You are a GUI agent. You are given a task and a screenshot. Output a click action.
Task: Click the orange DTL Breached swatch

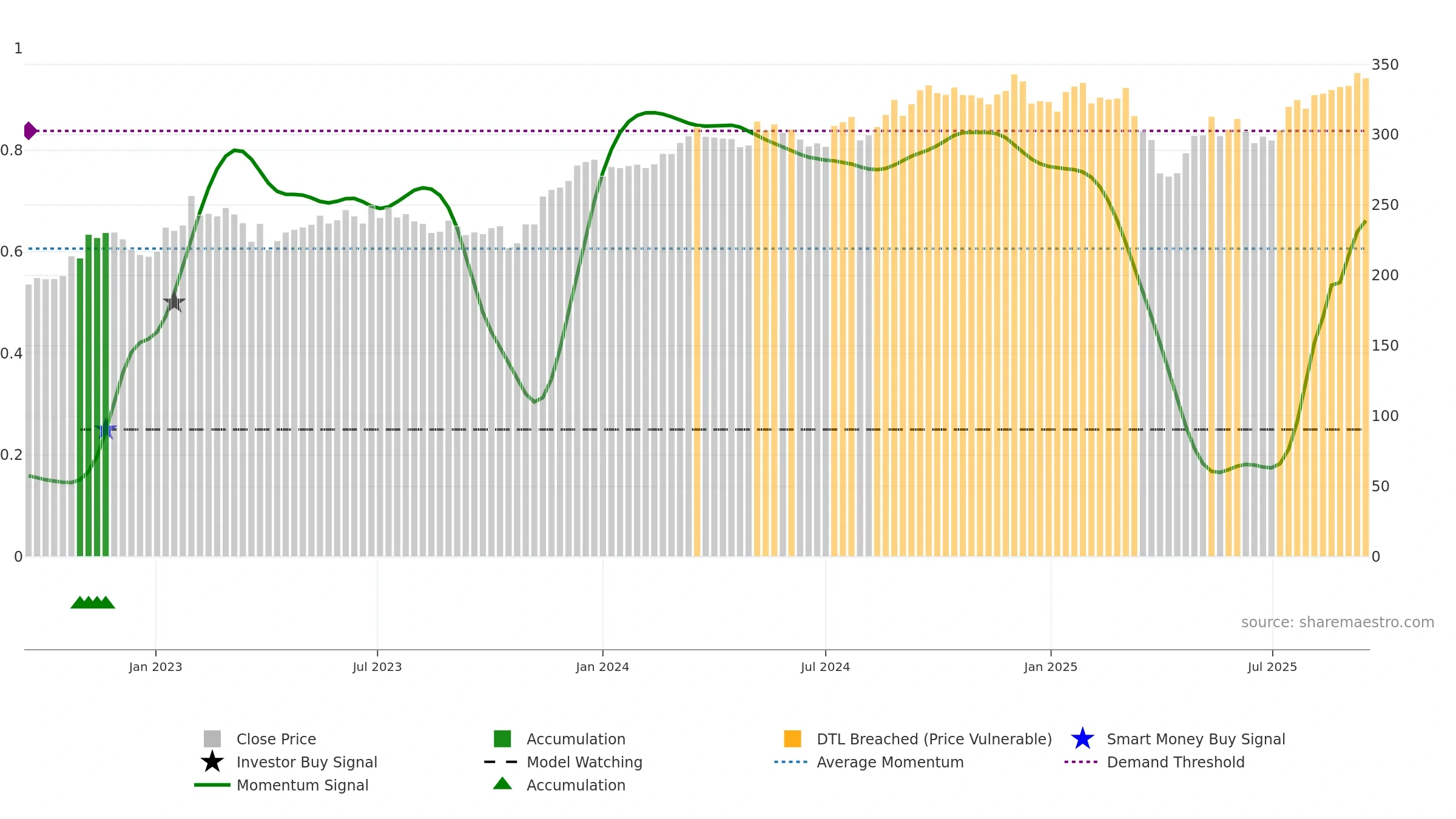coord(792,739)
